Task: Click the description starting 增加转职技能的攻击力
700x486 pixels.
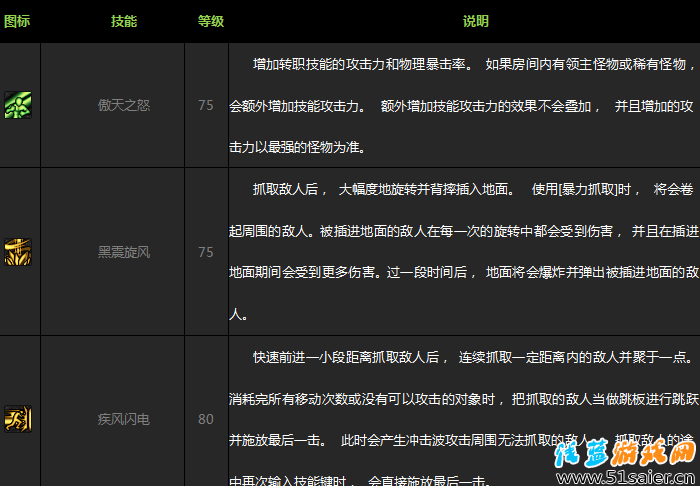Action: (464, 106)
